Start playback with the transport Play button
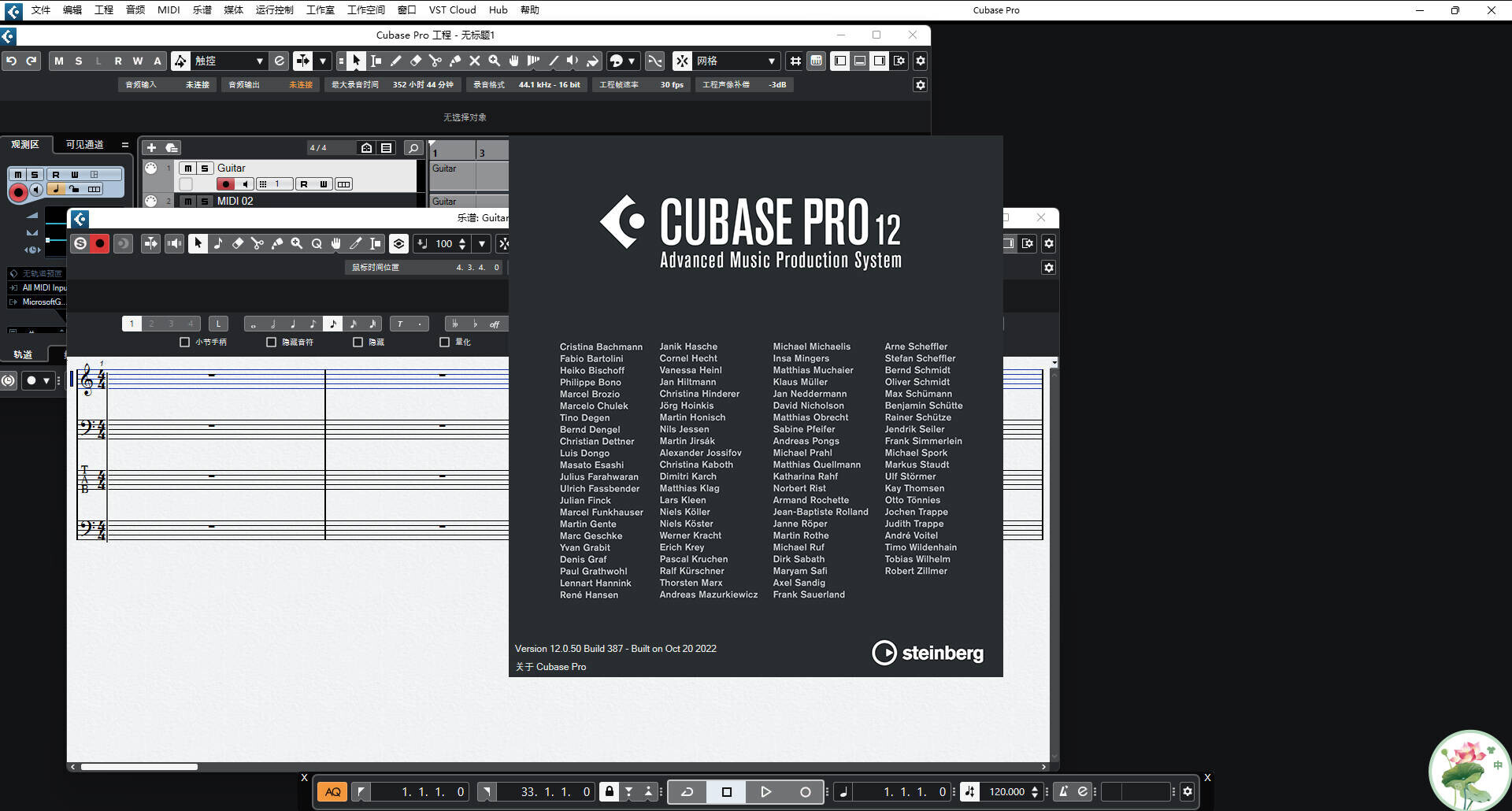Viewport: 1512px width, 811px height. (765, 792)
